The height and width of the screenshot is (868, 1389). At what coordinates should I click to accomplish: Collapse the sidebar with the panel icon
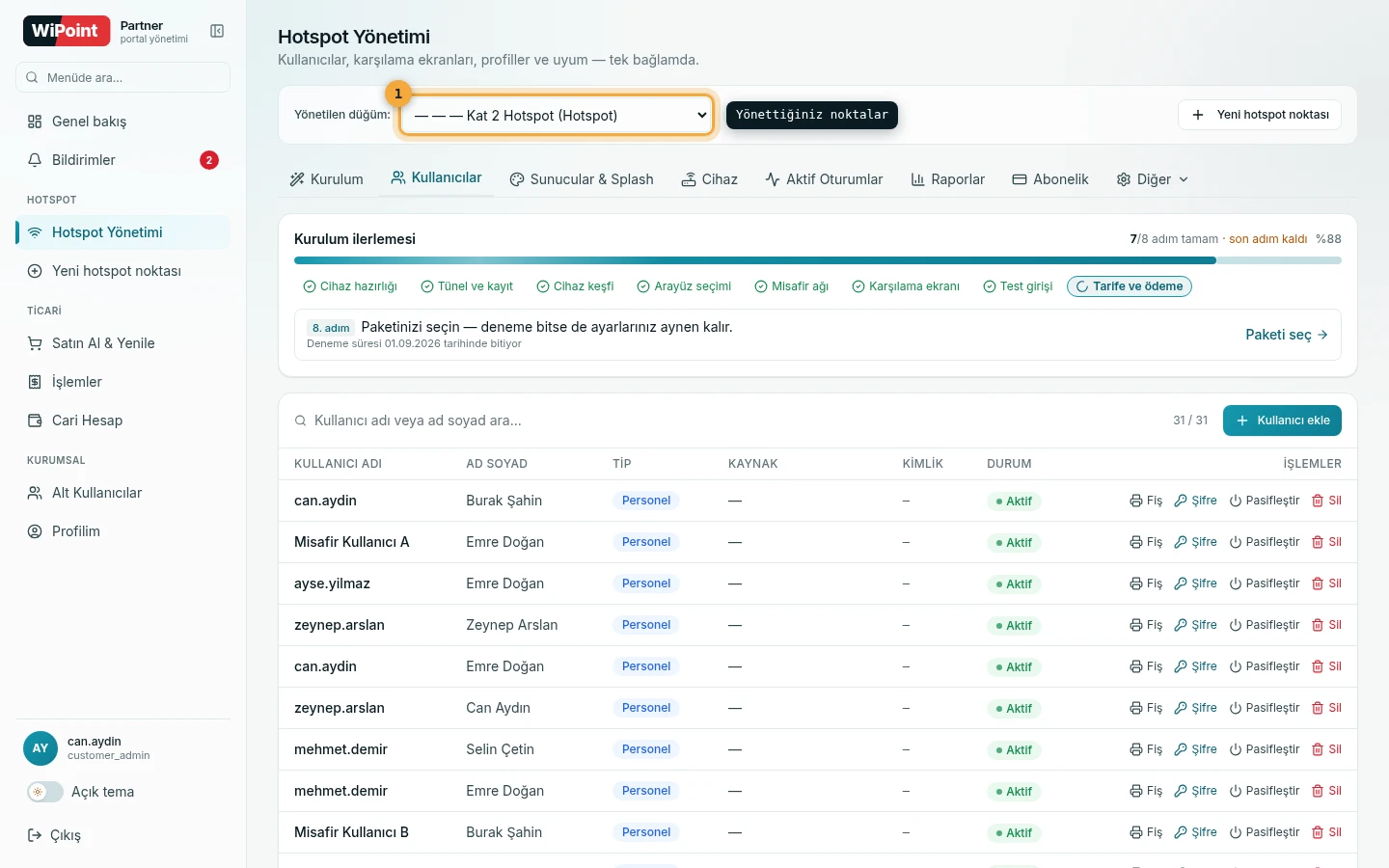(217, 31)
